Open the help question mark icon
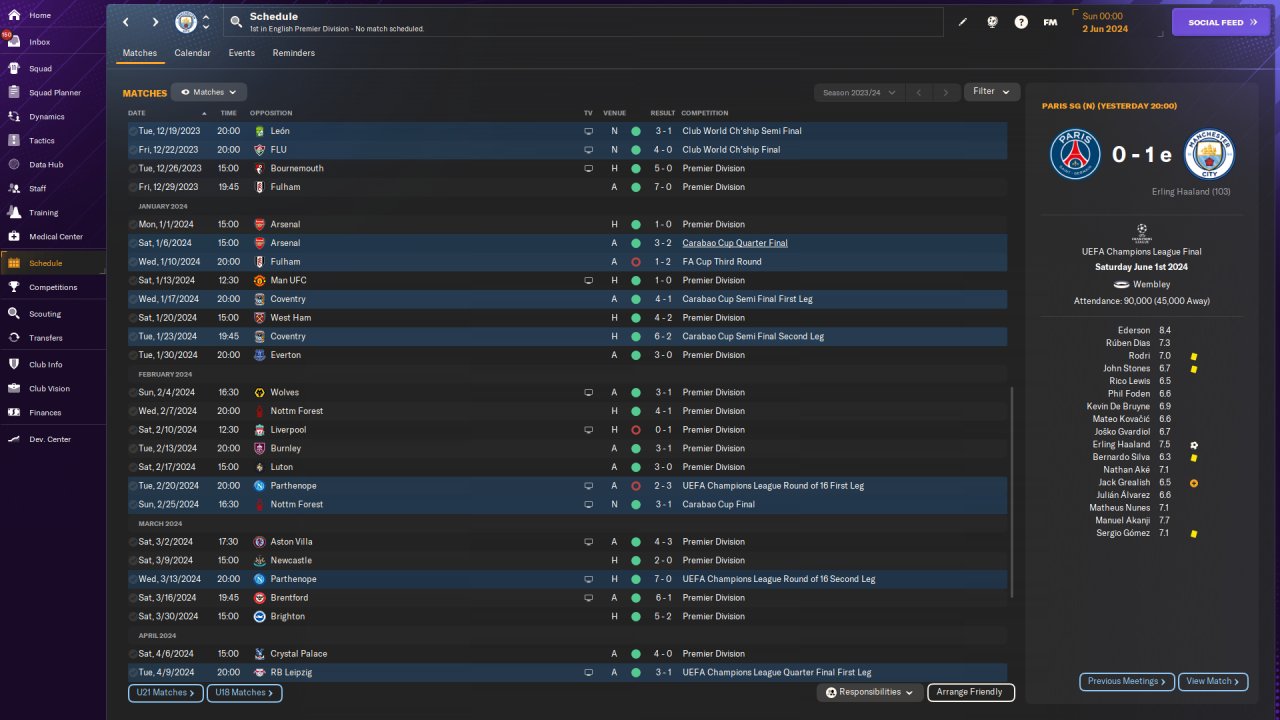The width and height of the screenshot is (1280, 720). (1021, 22)
